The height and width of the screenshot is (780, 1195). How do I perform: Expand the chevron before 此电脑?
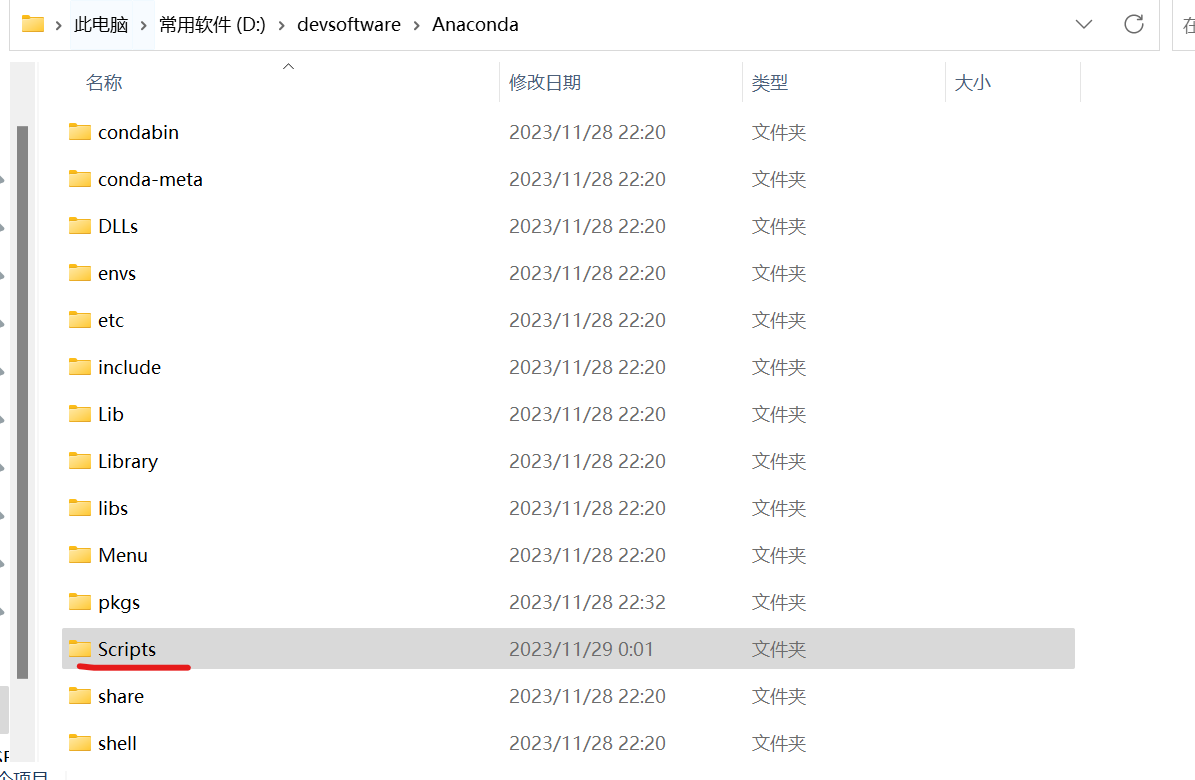click(x=58, y=25)
